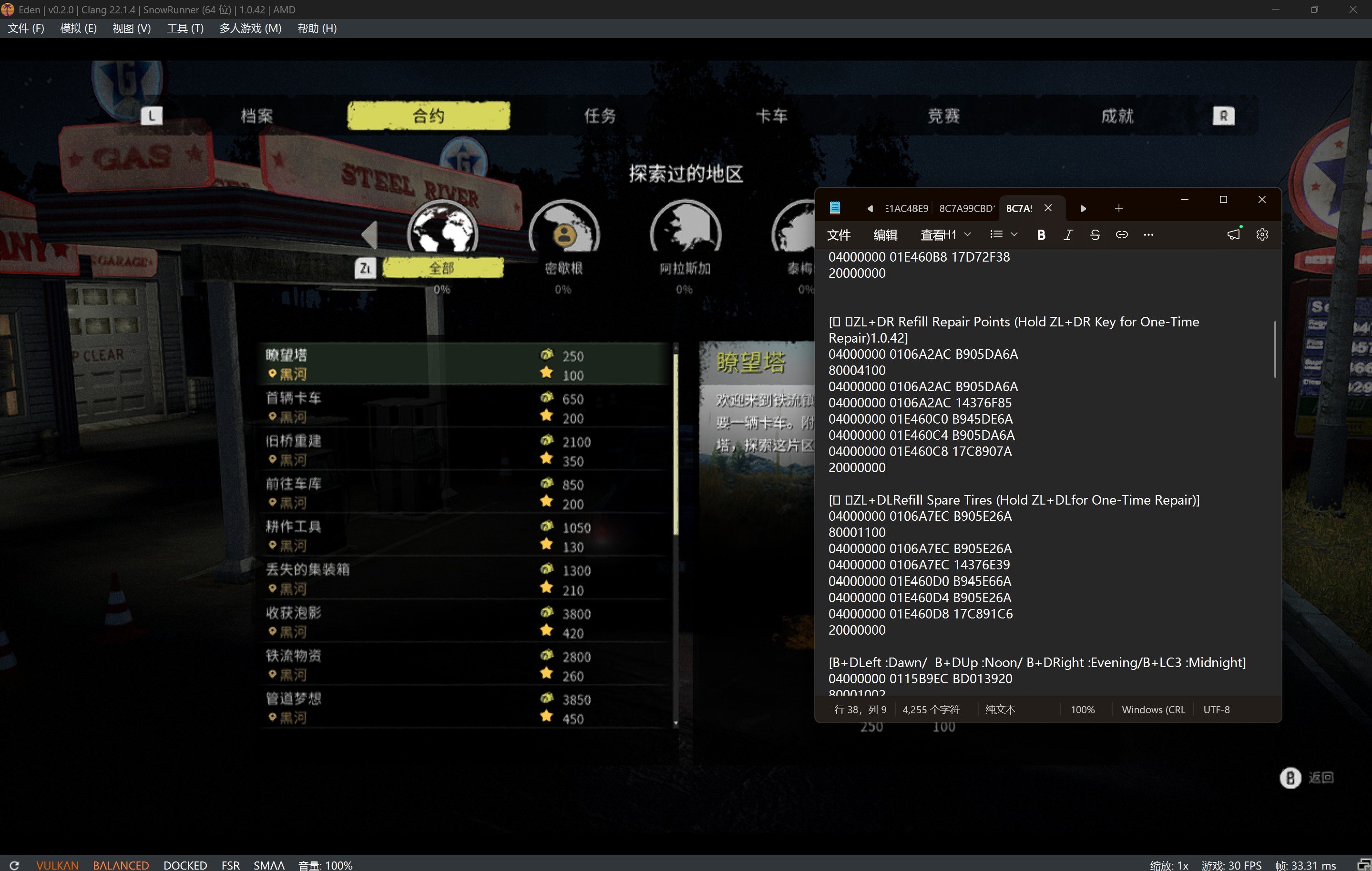This screenshot has width=1372, height=871.
Task: Toggle DOCKED mode in the status bar
Action: (185, 865)
